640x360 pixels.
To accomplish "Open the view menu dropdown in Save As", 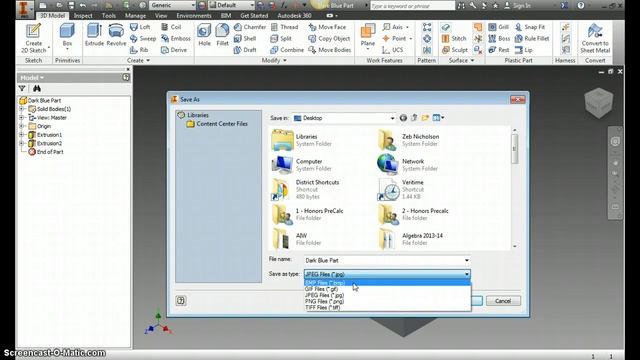I will click(x=438, y=118).
